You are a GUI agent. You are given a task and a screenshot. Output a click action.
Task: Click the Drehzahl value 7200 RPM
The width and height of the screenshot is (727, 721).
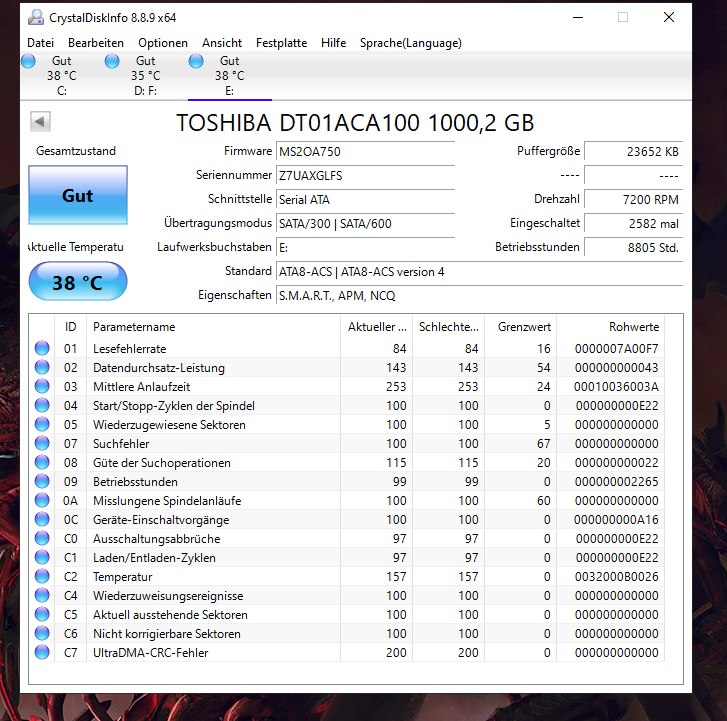(633, 200)
